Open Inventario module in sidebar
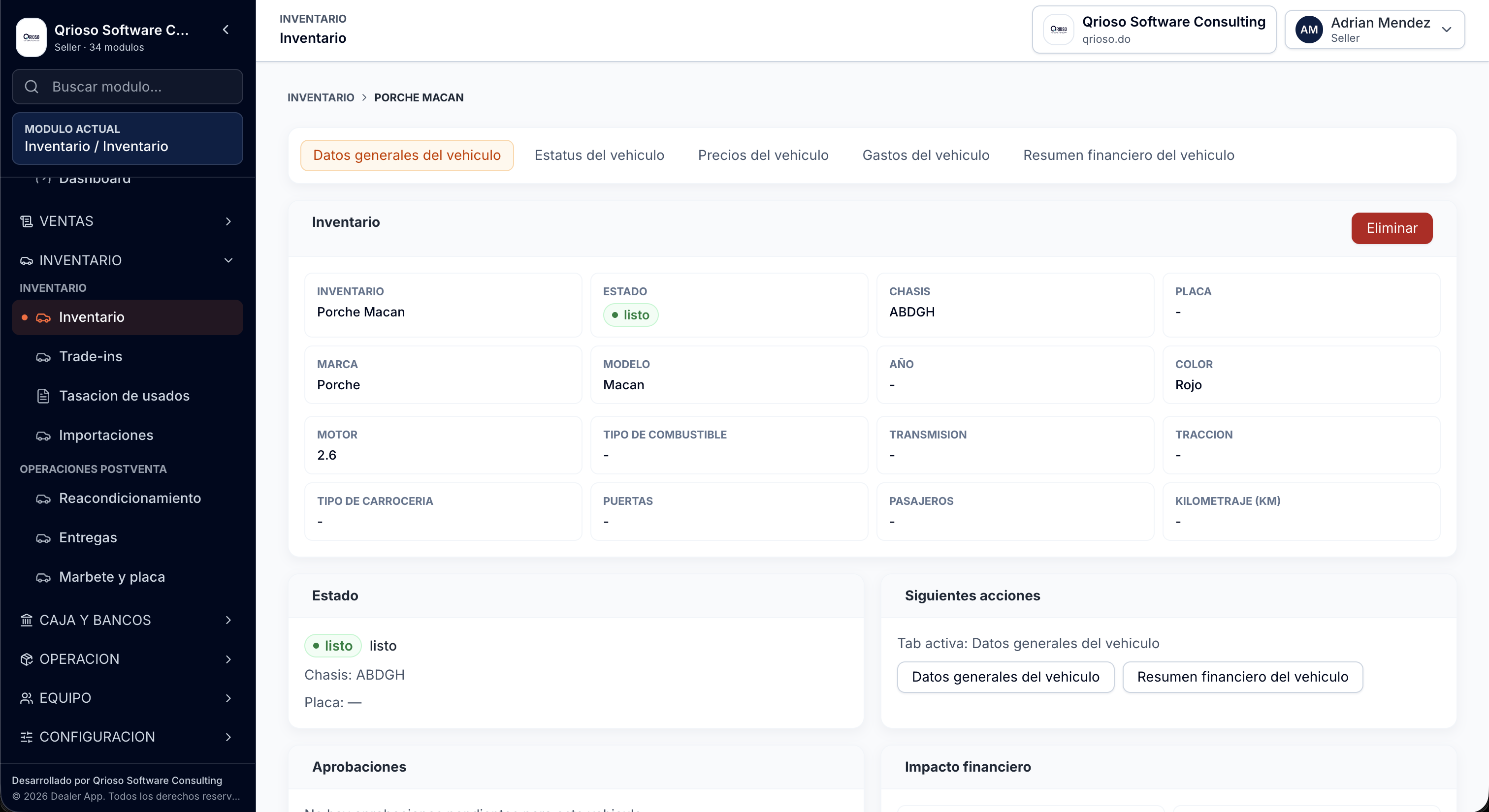1489x812 pixels. (127, 317)
